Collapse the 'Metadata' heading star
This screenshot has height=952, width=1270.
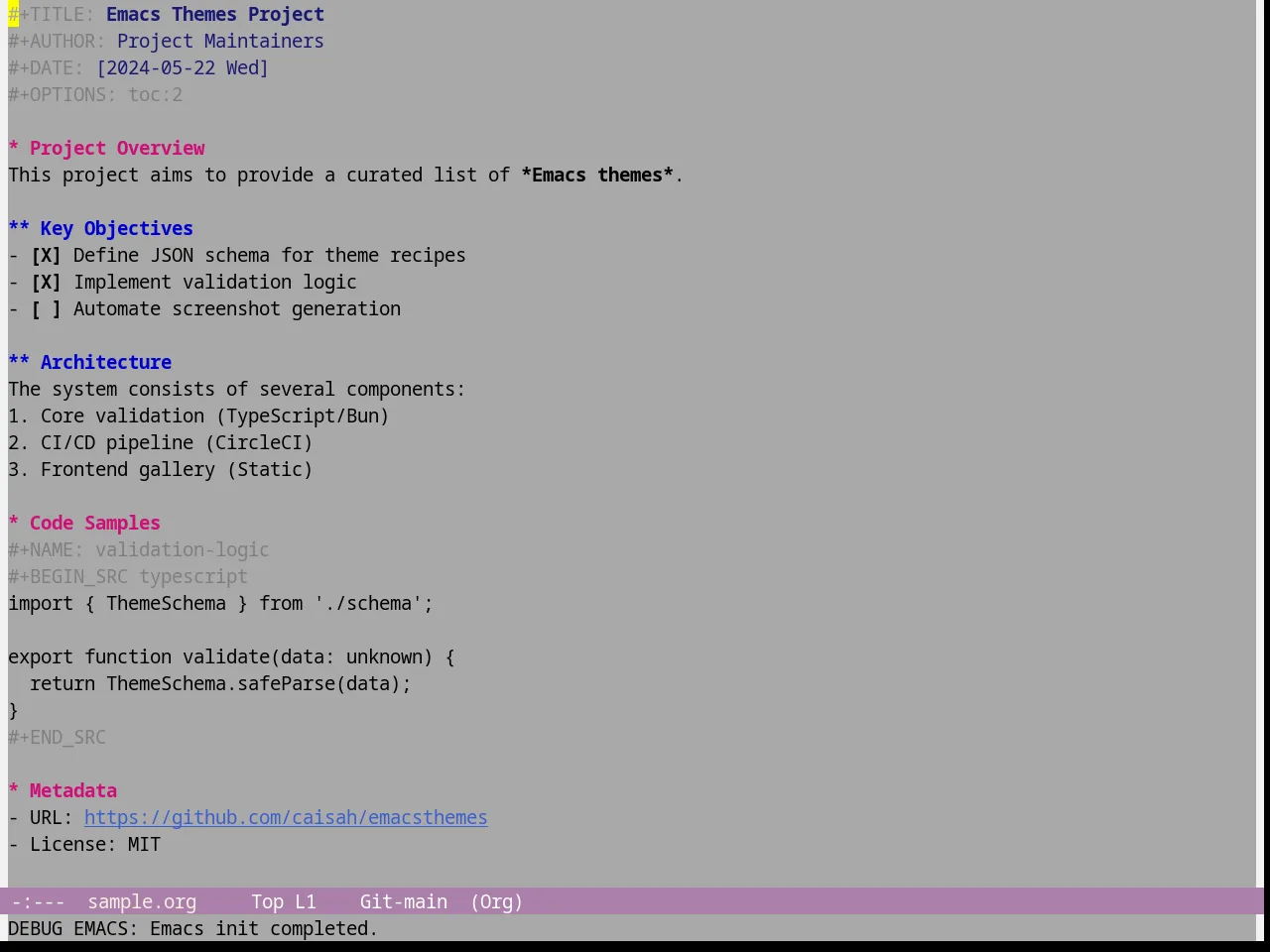click(x=14, y=791)
